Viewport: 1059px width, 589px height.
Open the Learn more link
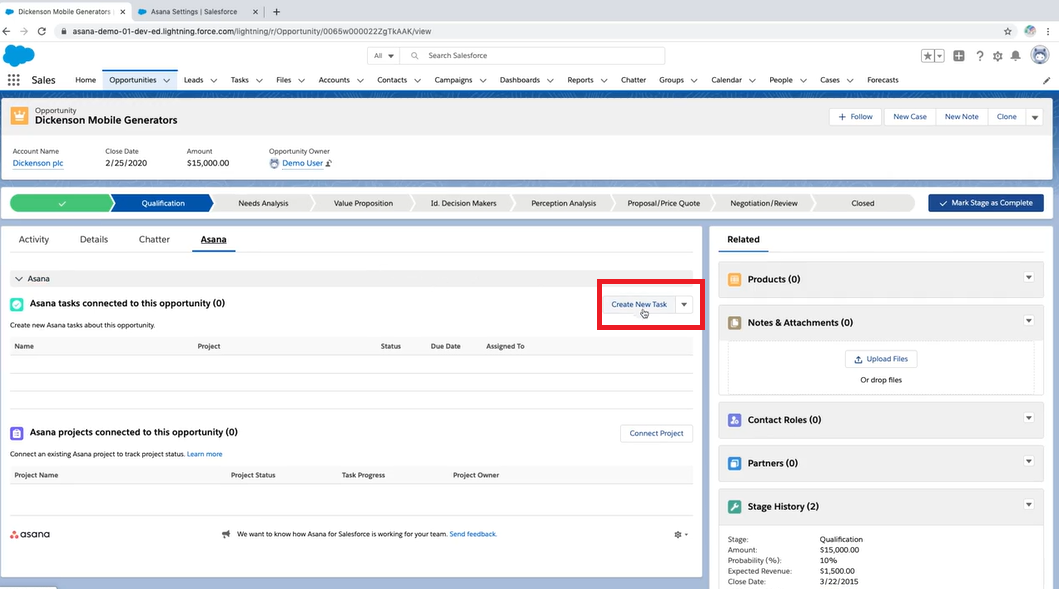click(x=205, y=454)
